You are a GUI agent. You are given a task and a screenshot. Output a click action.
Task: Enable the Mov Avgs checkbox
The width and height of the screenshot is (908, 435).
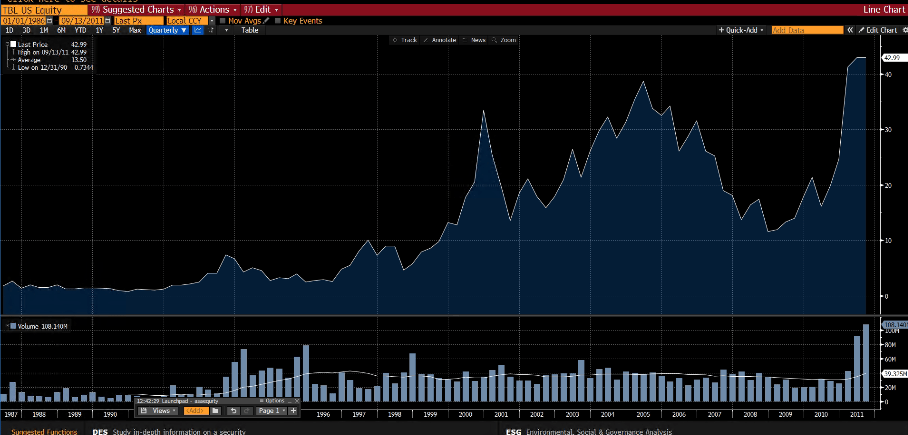point(222,20)
